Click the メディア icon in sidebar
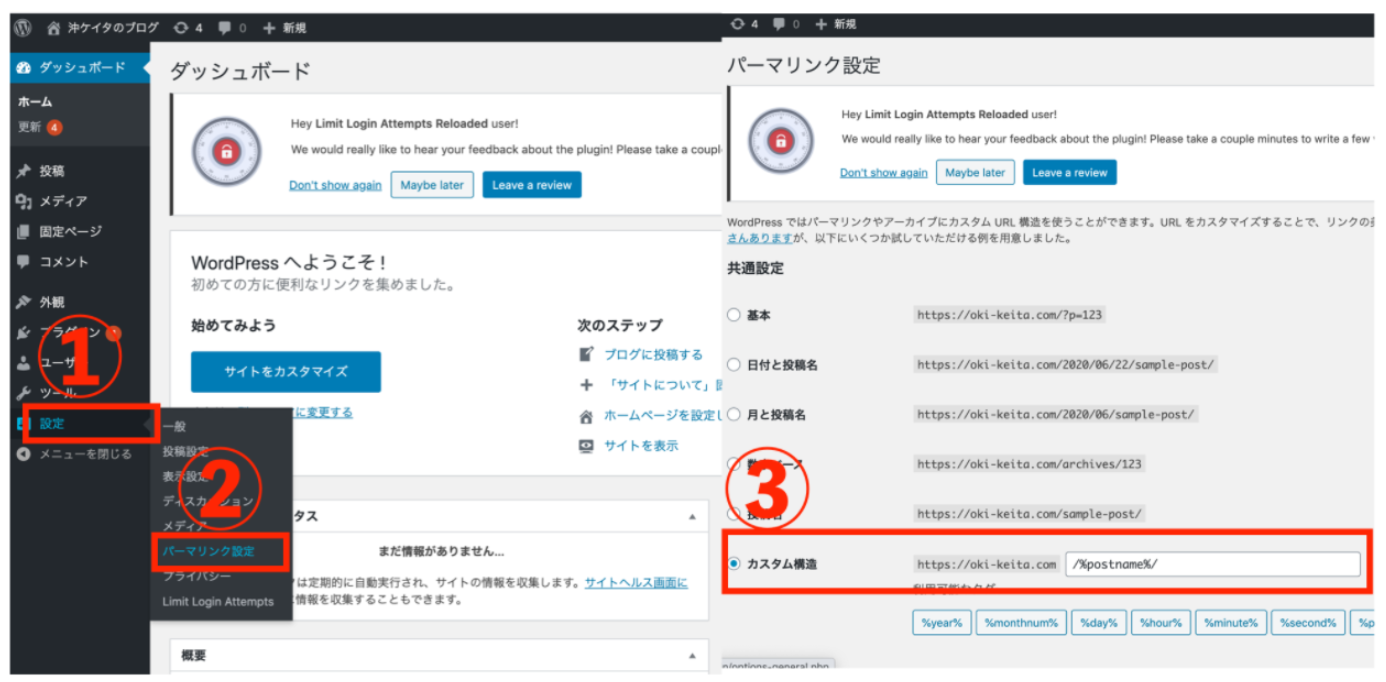Viewport: 1386px width, 682px height. pos(24,201)
